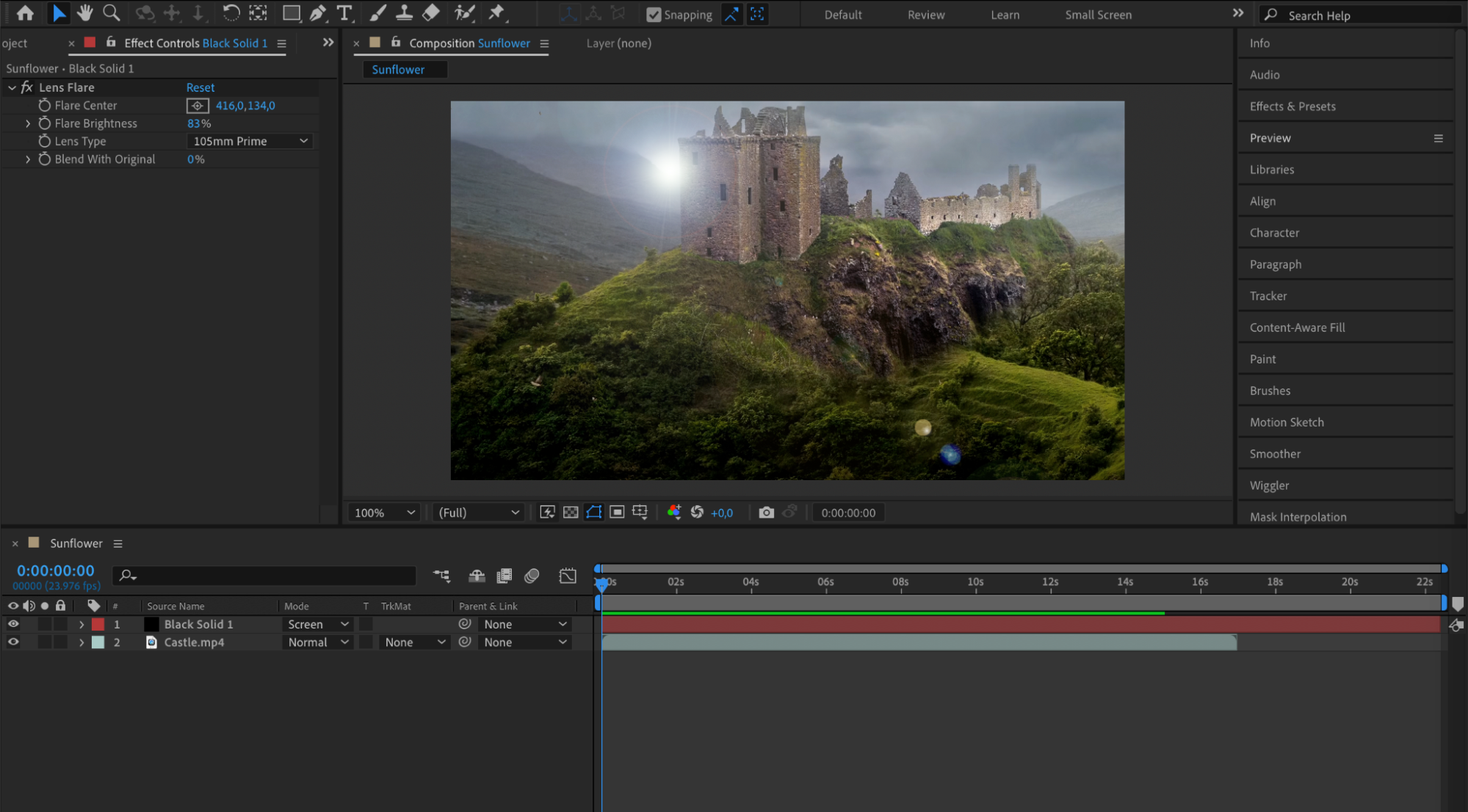Click the Sunflower composition breadcrumb button

coord(398,70)
